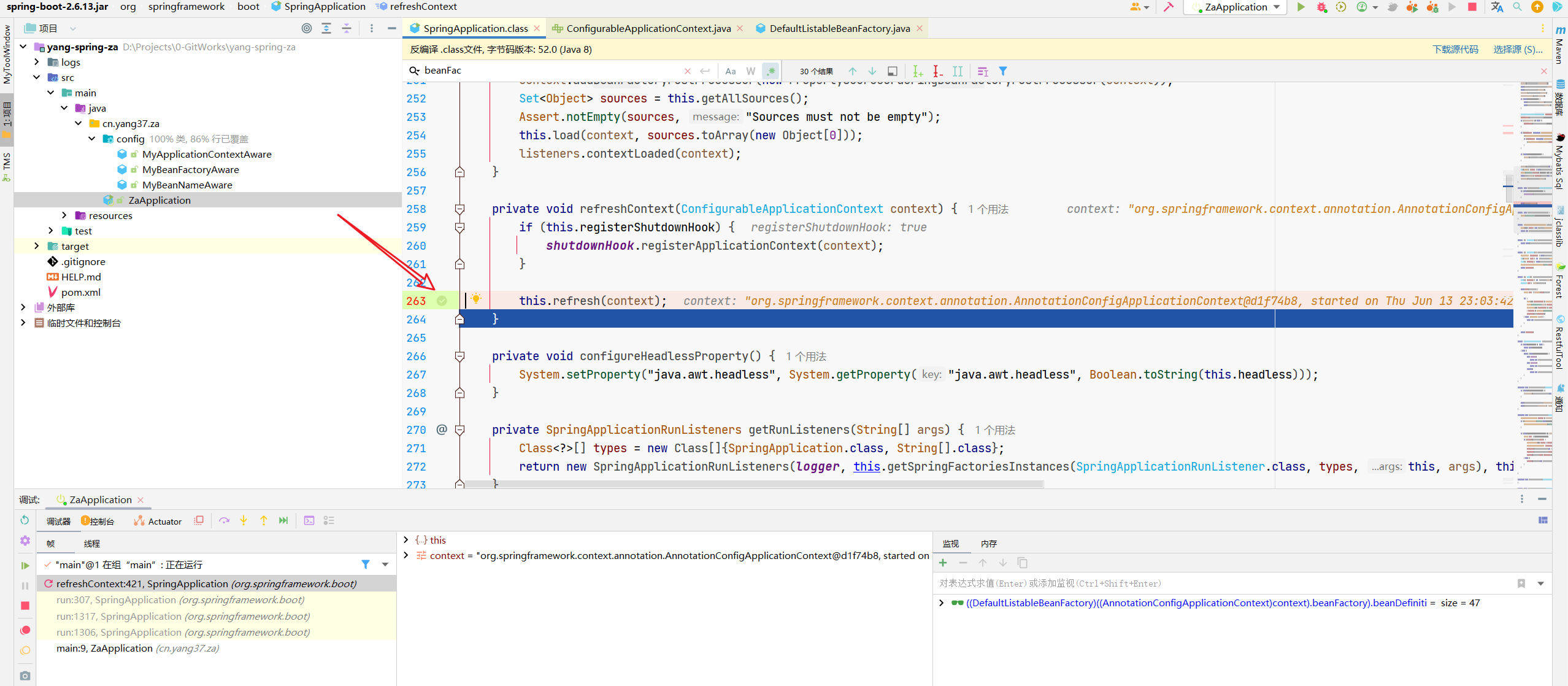Image resolution: width=1568 pixels, height=686 pixels.
Task: Switch to 线程 threads tab
Action: tap(92, 544)
